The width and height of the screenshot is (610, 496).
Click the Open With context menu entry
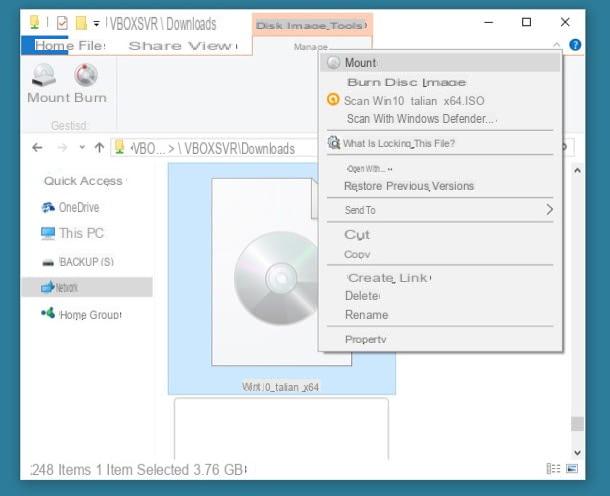440,169
